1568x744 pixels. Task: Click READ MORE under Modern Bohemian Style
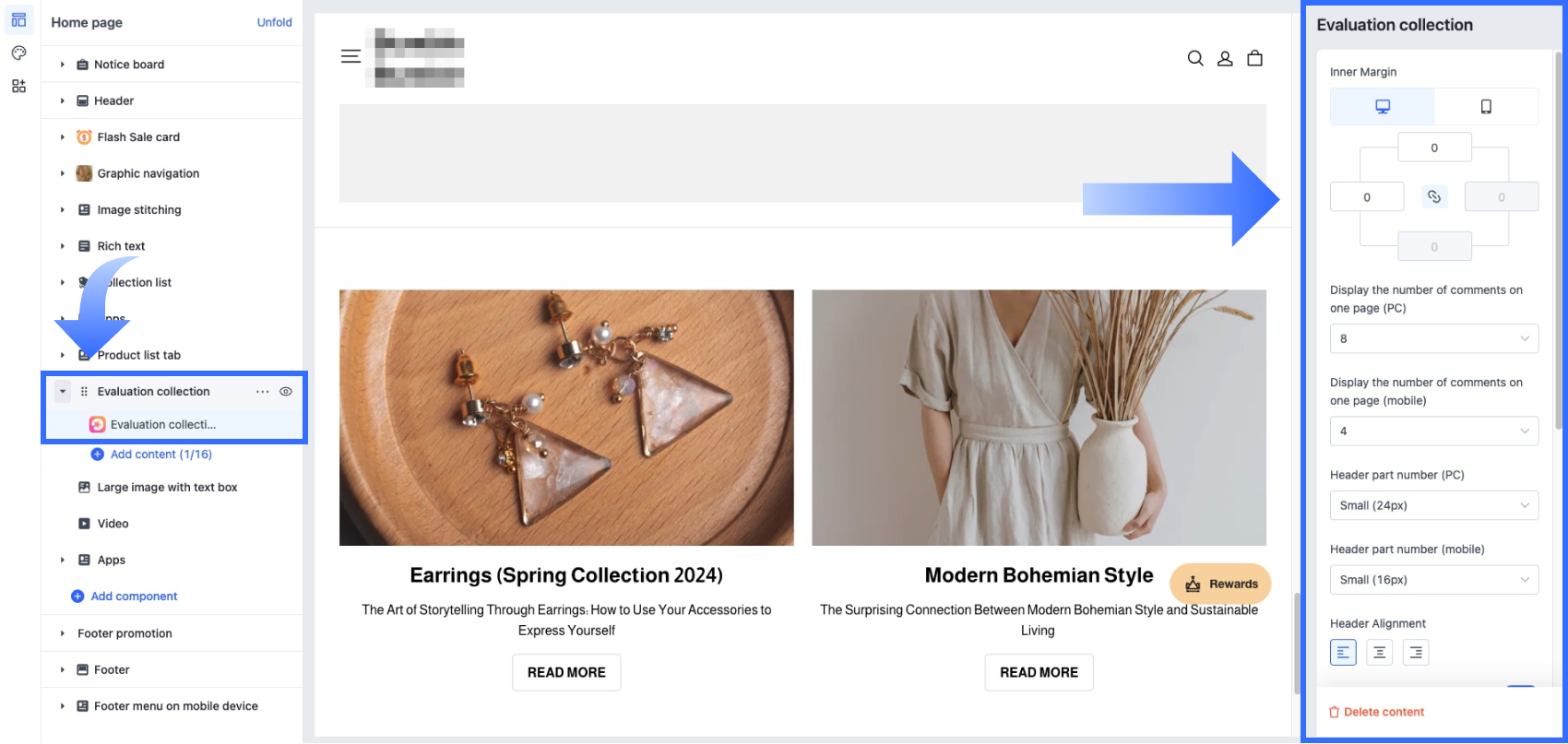[1039, 673]
